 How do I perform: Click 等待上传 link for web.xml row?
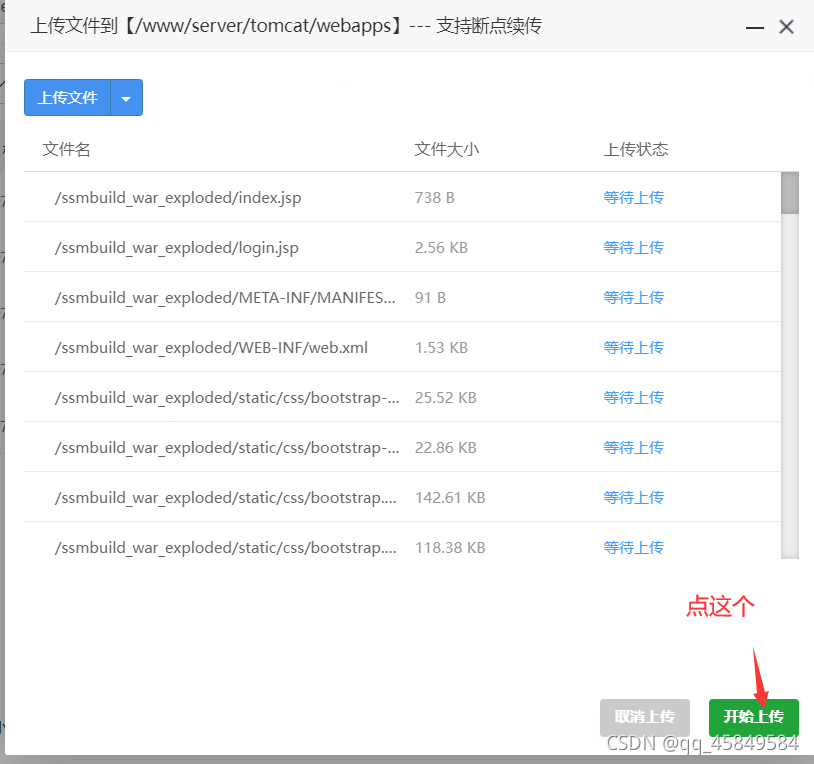coord(633,347)
